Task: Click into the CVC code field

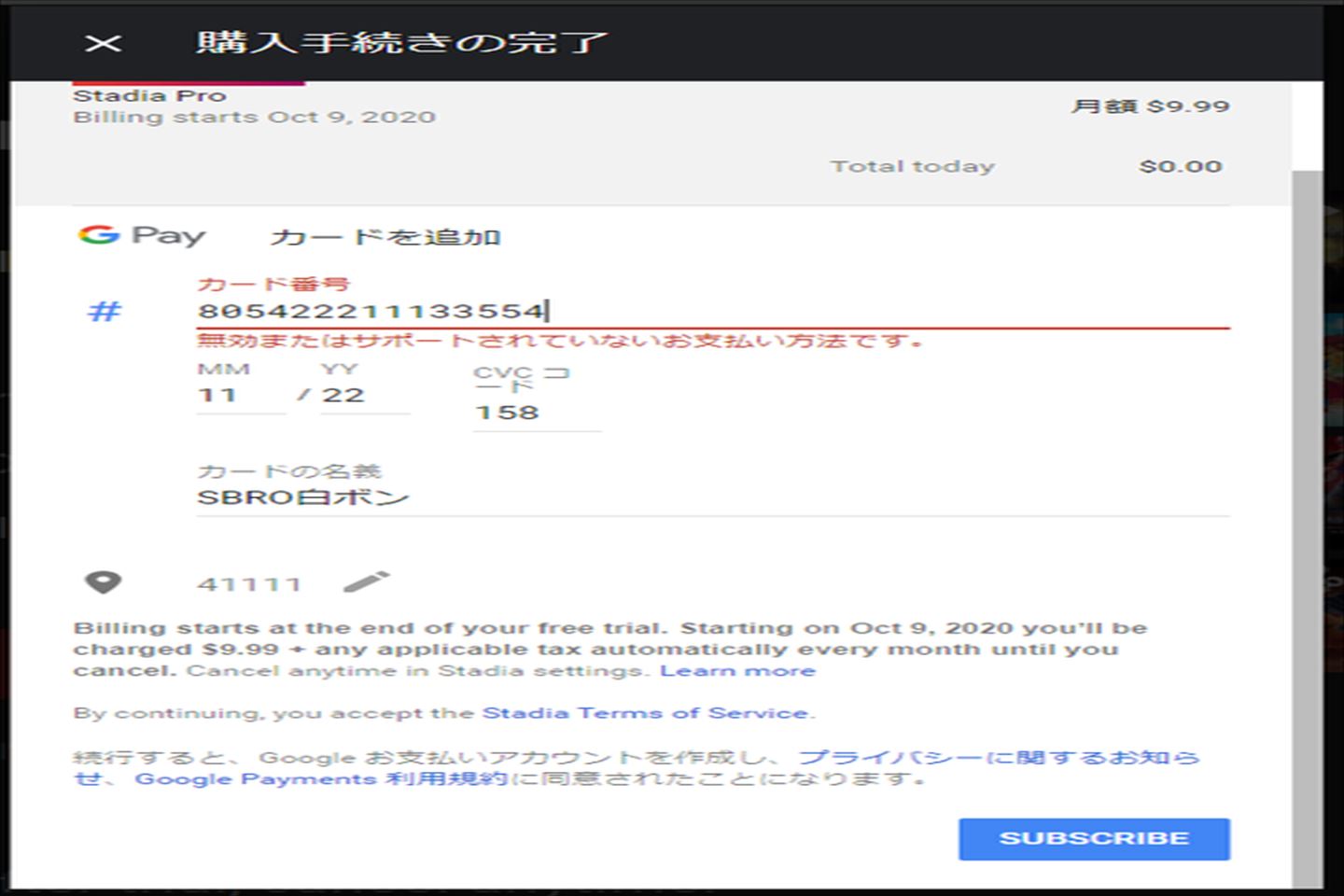Action: [537, 413]
